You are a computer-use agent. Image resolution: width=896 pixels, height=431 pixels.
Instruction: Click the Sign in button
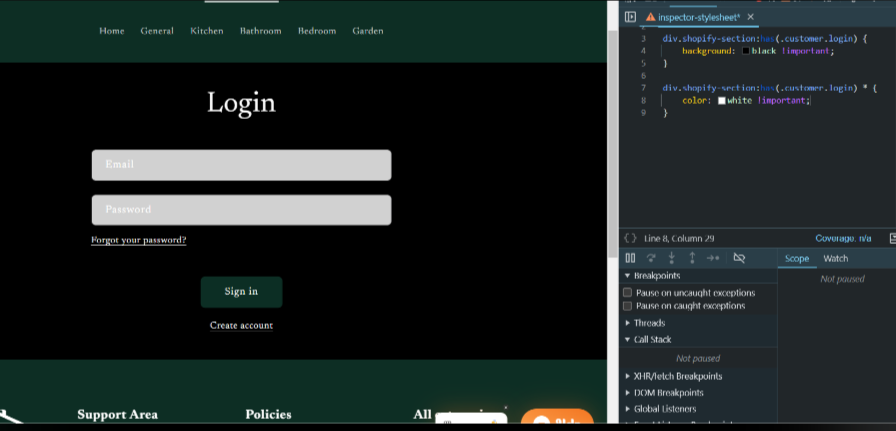[241, 292]
